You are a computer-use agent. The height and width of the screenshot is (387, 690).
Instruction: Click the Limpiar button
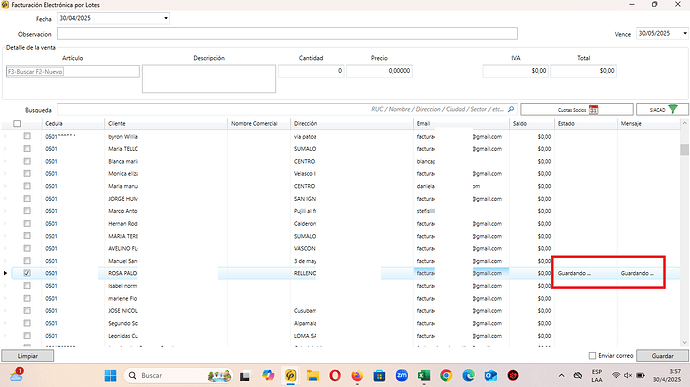click(x=28, y=356)
